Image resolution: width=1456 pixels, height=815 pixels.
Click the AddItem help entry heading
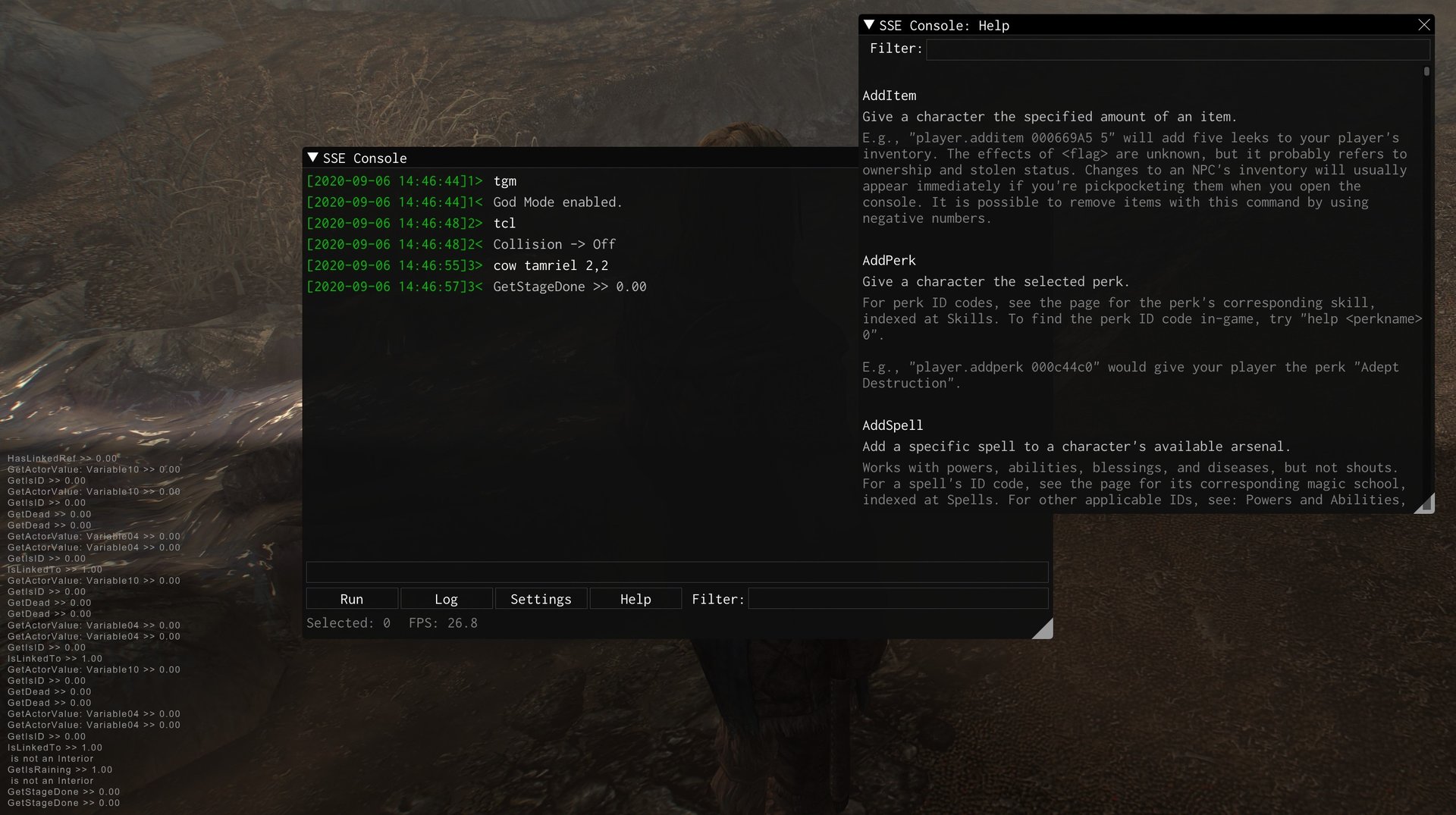[x=889, y=96]
